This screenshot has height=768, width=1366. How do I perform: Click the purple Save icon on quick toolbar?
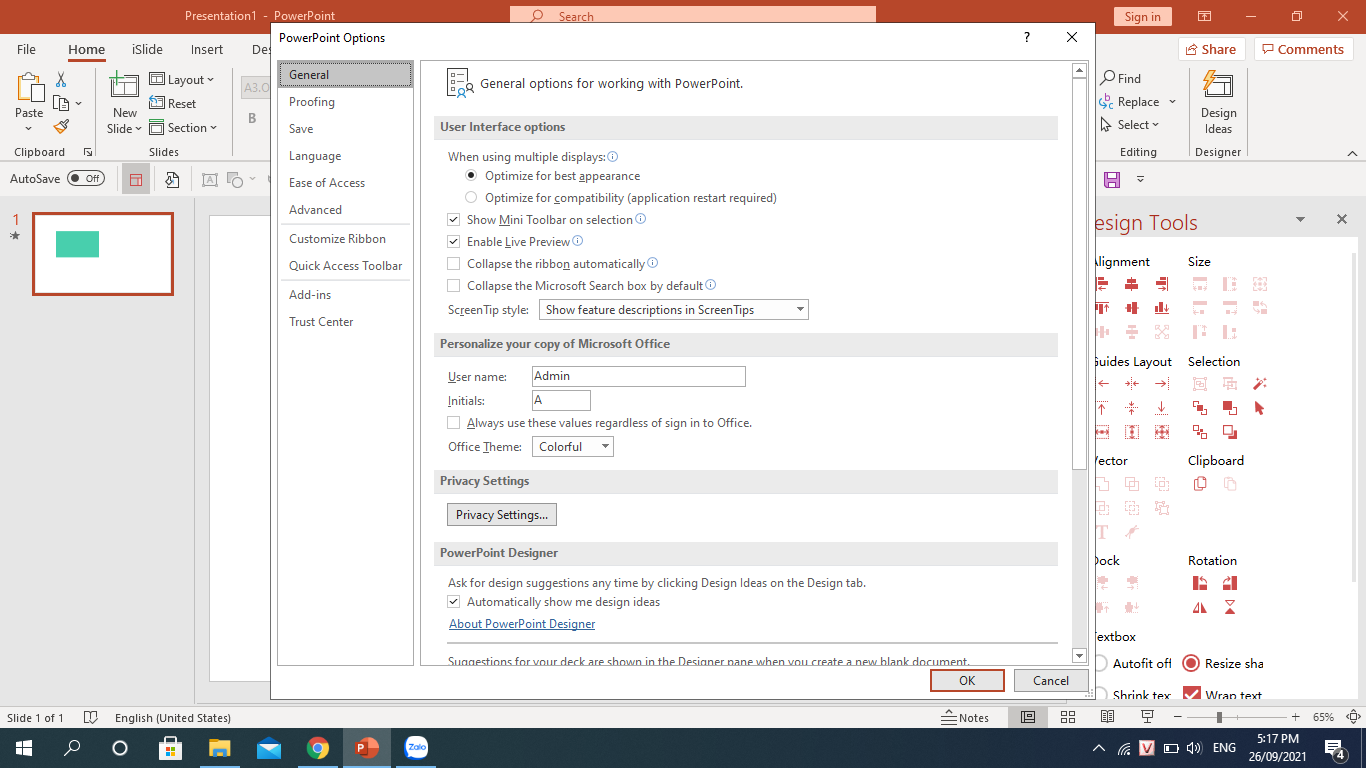[x=1111, y=180]
